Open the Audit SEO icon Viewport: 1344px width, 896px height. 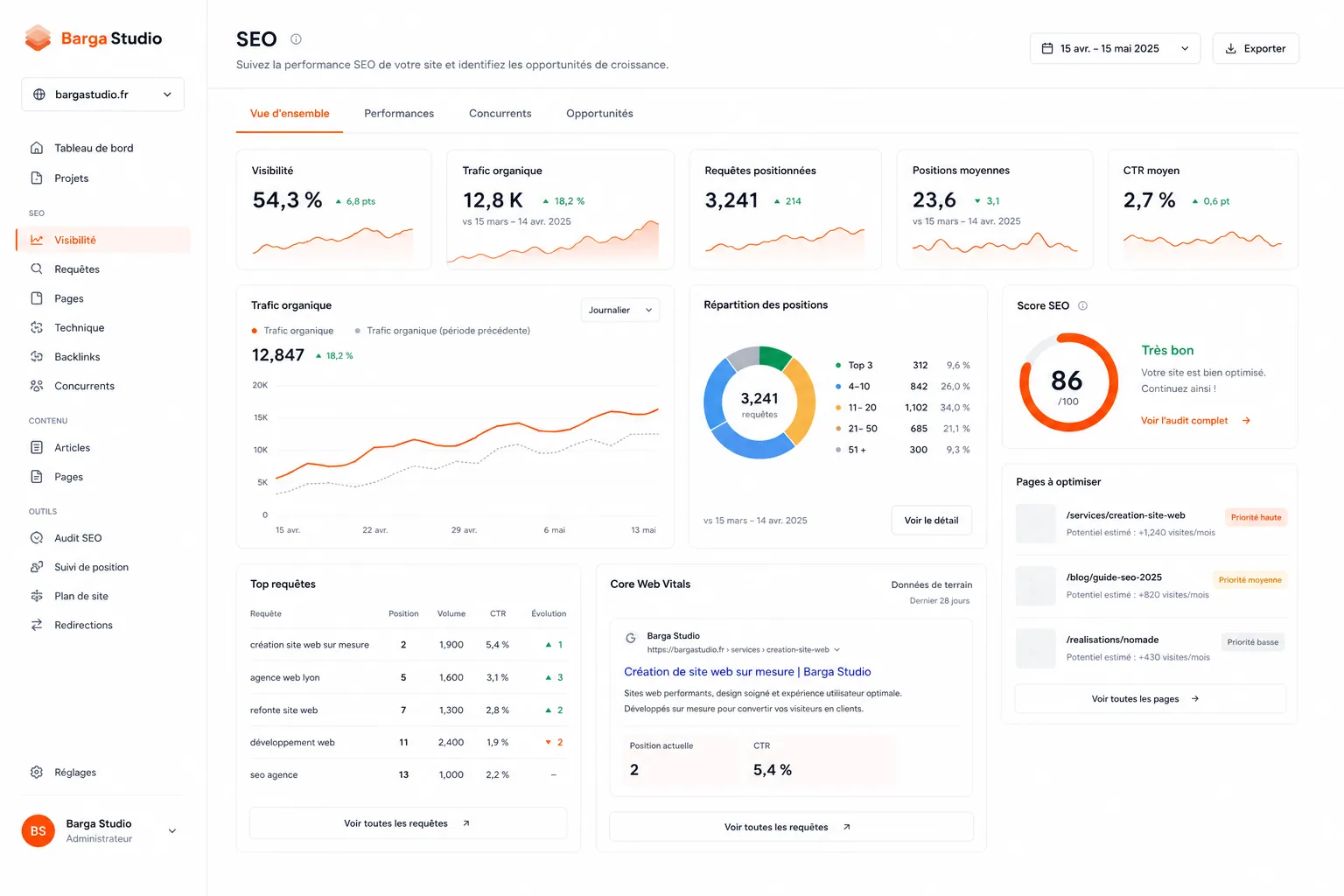point(37,538)
